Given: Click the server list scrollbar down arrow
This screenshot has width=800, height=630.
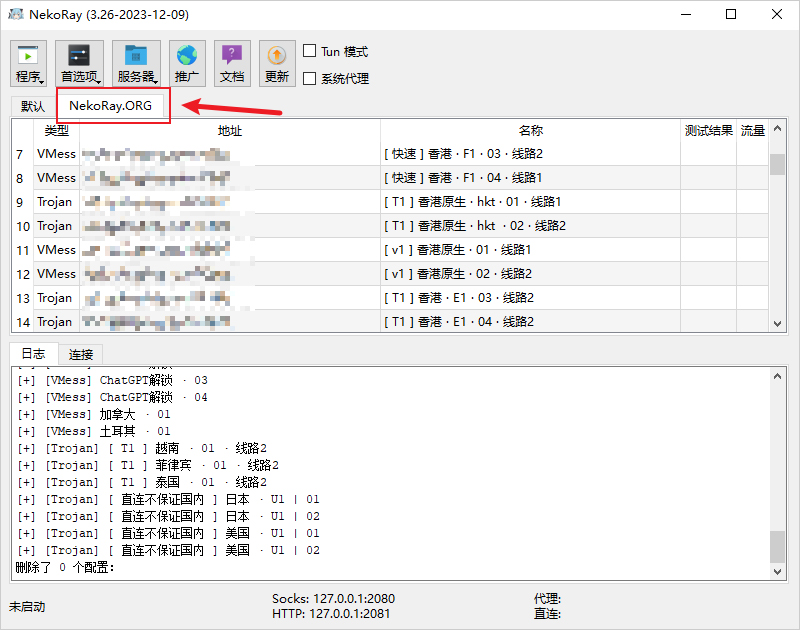Looking at the screenshot, I should point(779,323).
